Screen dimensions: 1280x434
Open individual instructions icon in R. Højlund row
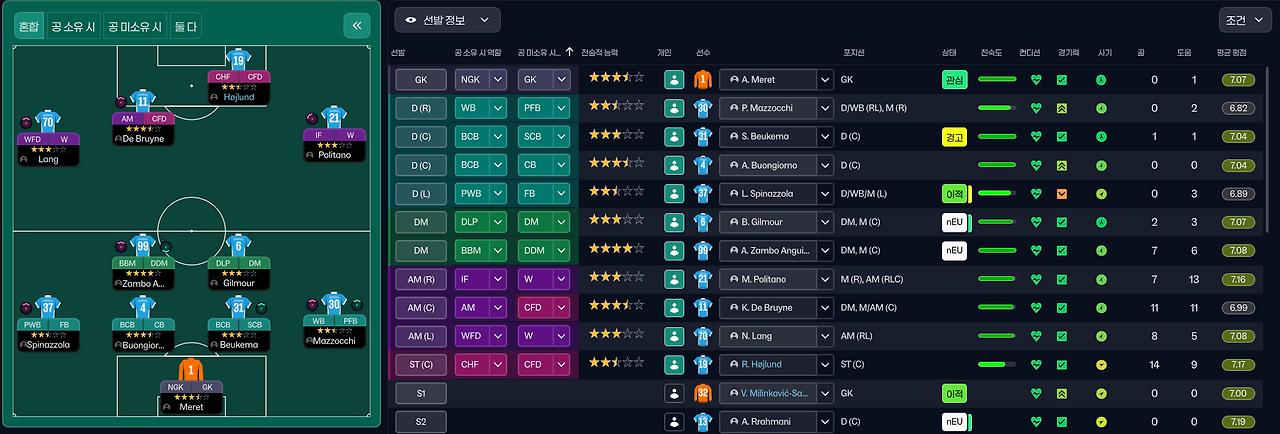(x=674, y=364)
